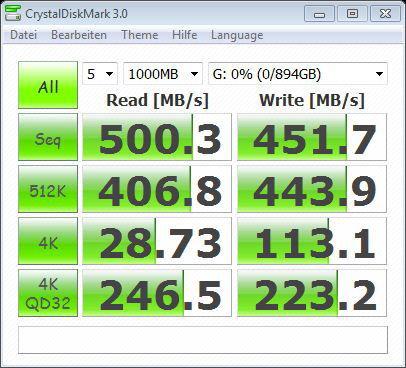
Task: Open the Bearbeiten menu
Action: tap(79, 35)
